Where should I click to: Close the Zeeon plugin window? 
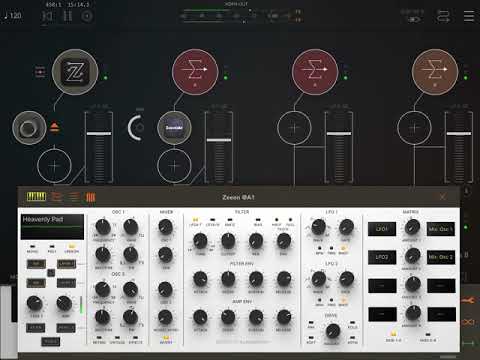pos(442,197)
